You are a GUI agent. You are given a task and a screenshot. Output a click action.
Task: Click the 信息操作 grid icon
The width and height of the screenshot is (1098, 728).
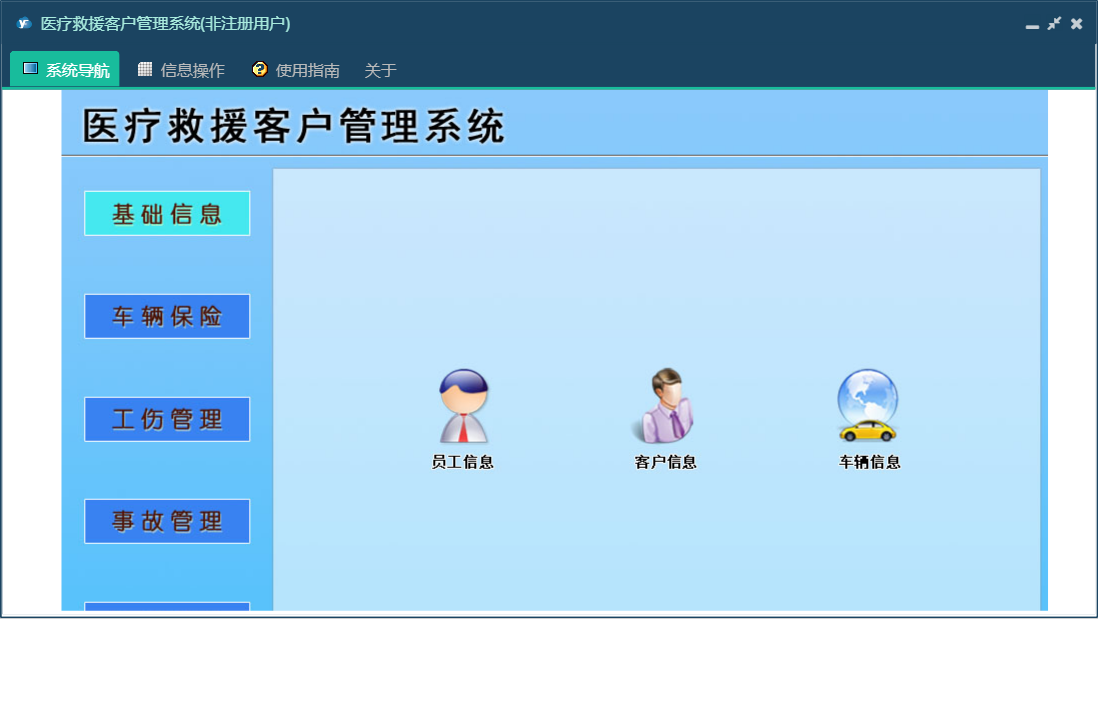(145, 69)
